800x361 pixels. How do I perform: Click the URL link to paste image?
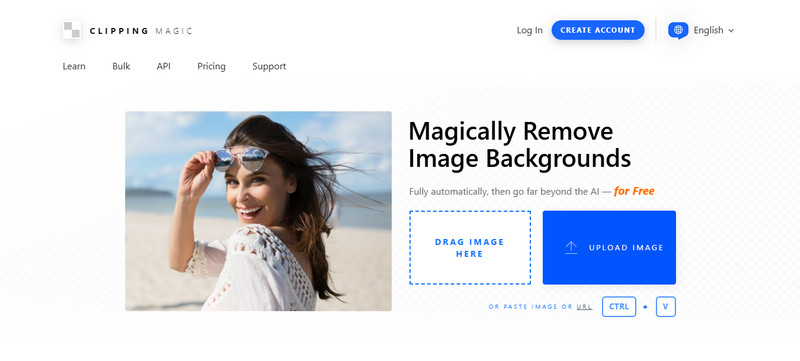[584, 307]
